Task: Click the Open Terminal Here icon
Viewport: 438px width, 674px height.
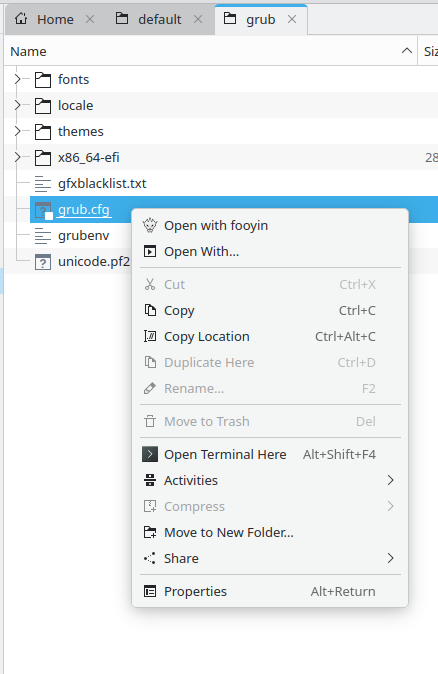Action: point(150,454)
